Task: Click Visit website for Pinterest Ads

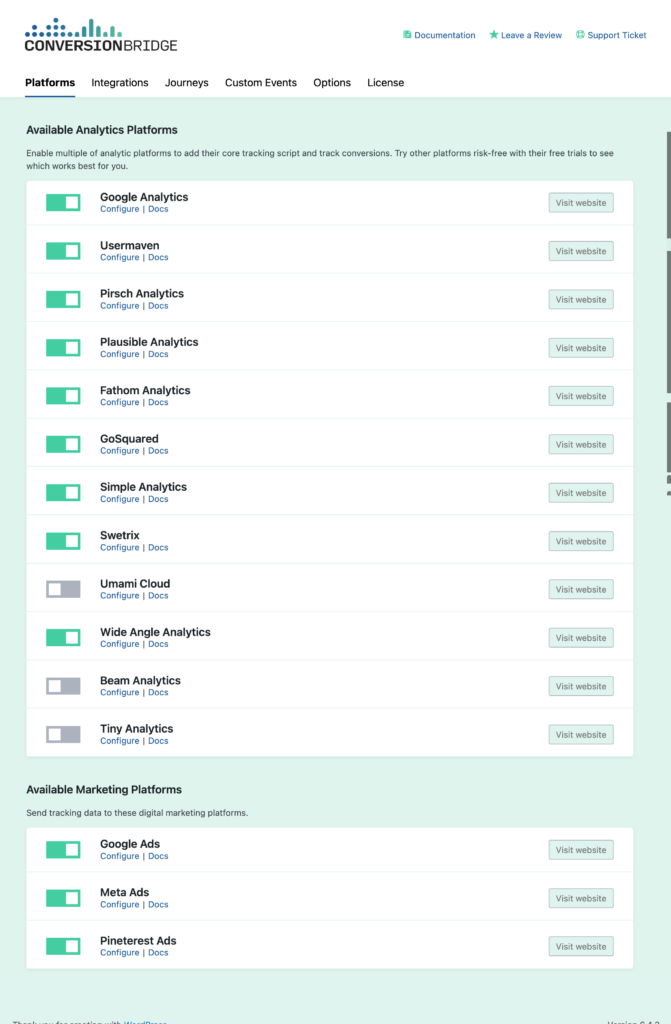Action: 580,946
